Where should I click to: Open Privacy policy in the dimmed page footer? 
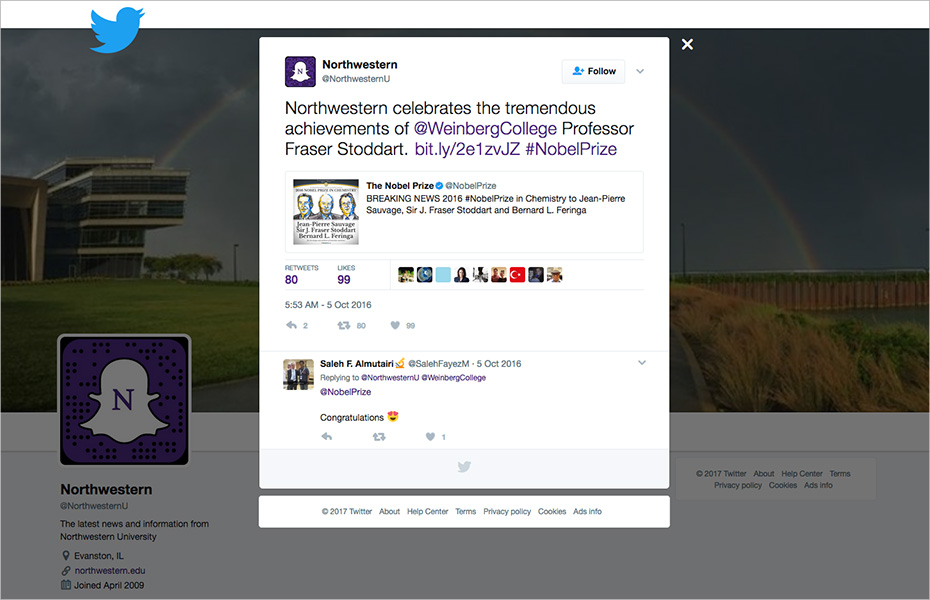738,485
